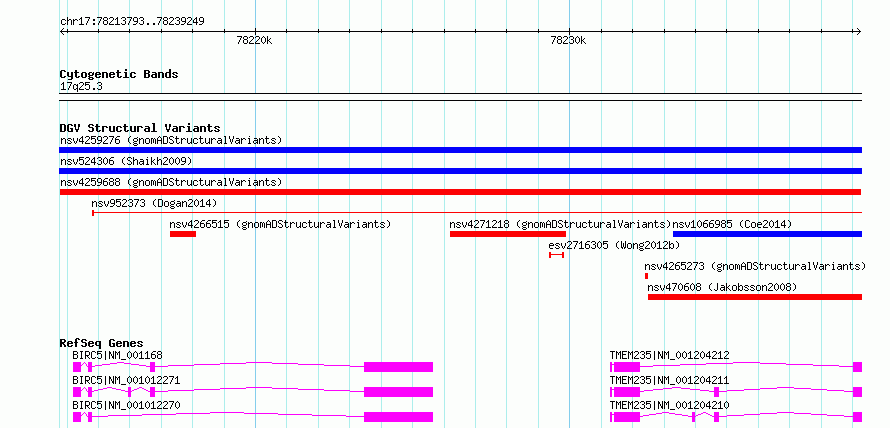Select the red nsv470608 Jakobsson2008 bar

[x=755, y=297]
